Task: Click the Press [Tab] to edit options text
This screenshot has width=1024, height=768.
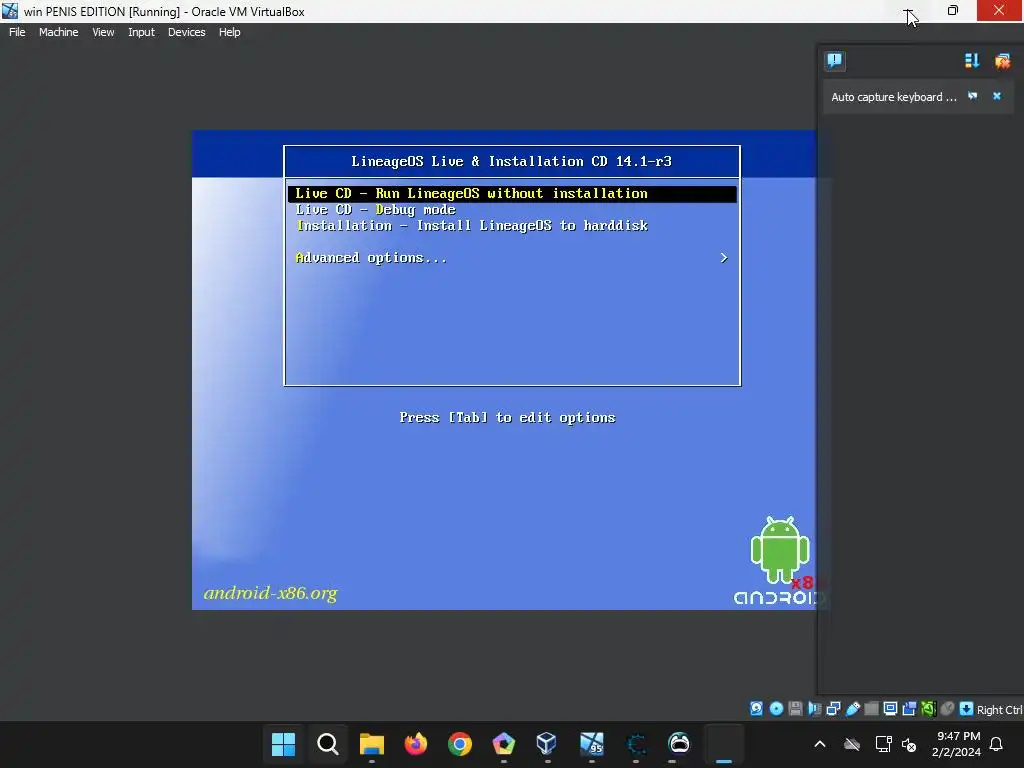Action: 507,417
